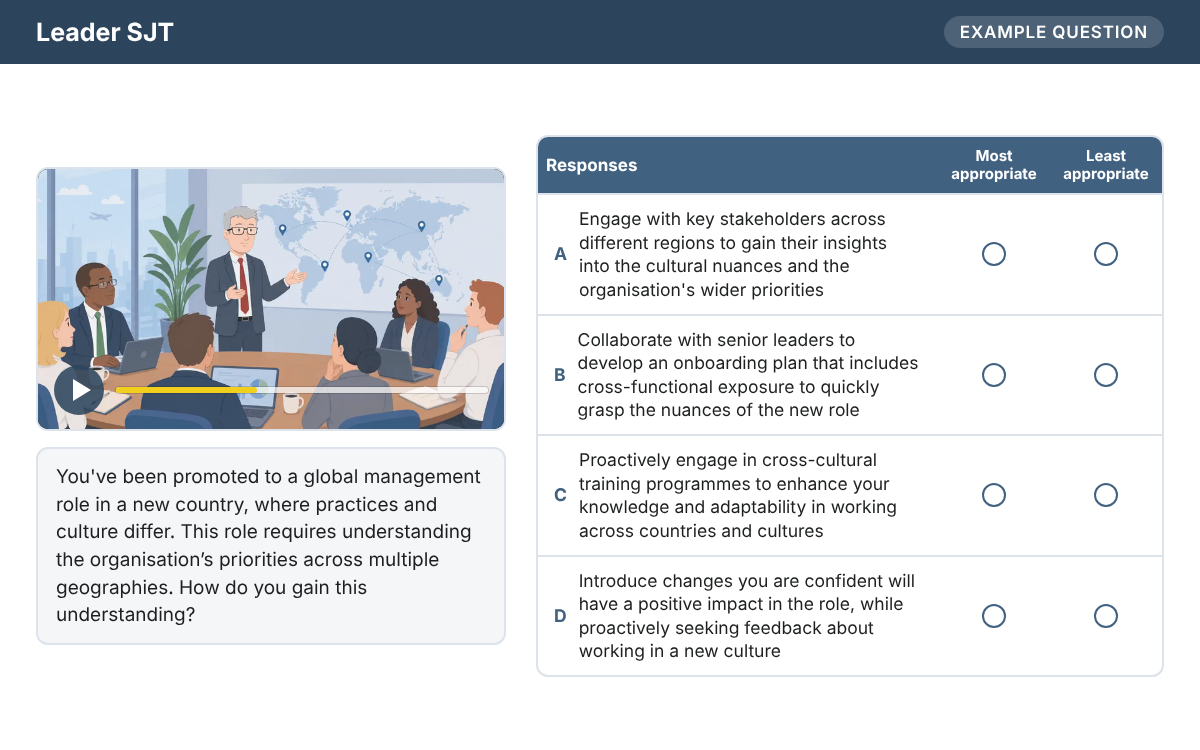The width and height of the screenshot is (1200, 750).
Task: Click the scenario video illustration
Action: (x=271, y=299)
